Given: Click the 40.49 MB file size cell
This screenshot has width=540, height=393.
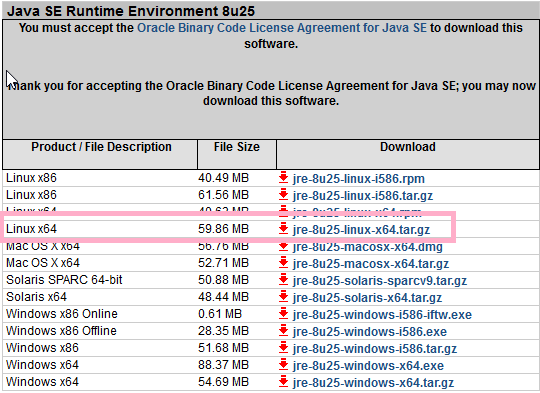Looking at the screenshot, I should [223, 178].
